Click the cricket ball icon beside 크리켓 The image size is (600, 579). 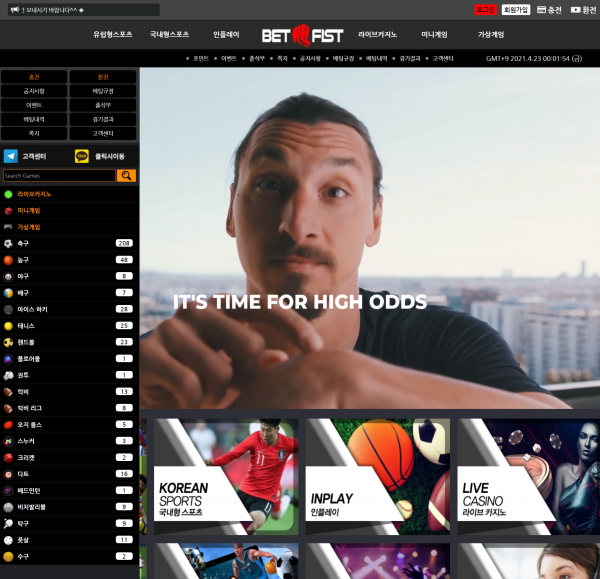pos(8,458)
